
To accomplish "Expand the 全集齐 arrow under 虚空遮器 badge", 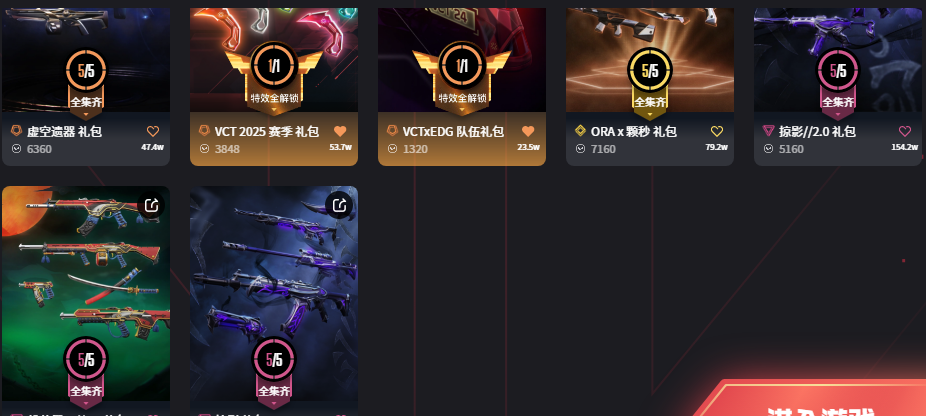I will [86, 114].
